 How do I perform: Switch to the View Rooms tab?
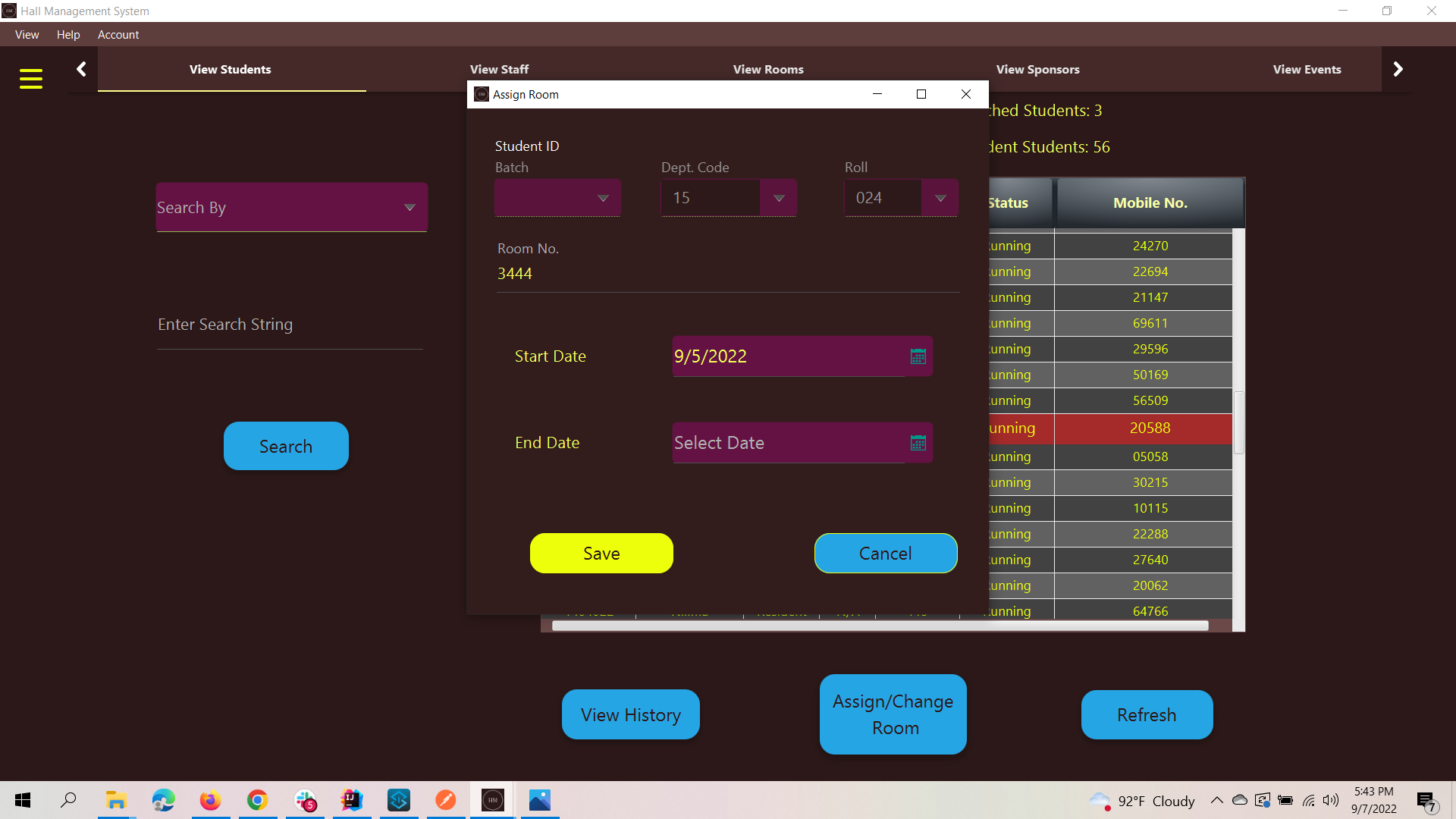[x=768, y=69]
